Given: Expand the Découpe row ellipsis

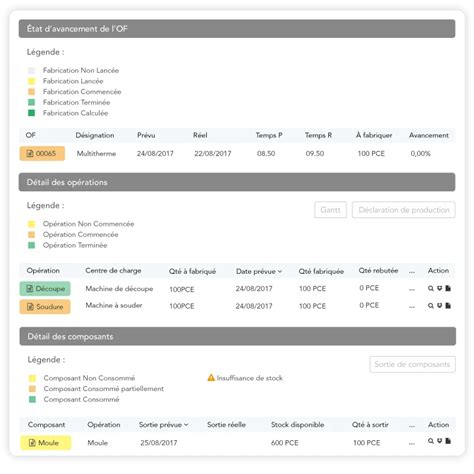Looking at the screenshot, I should 412,289.
